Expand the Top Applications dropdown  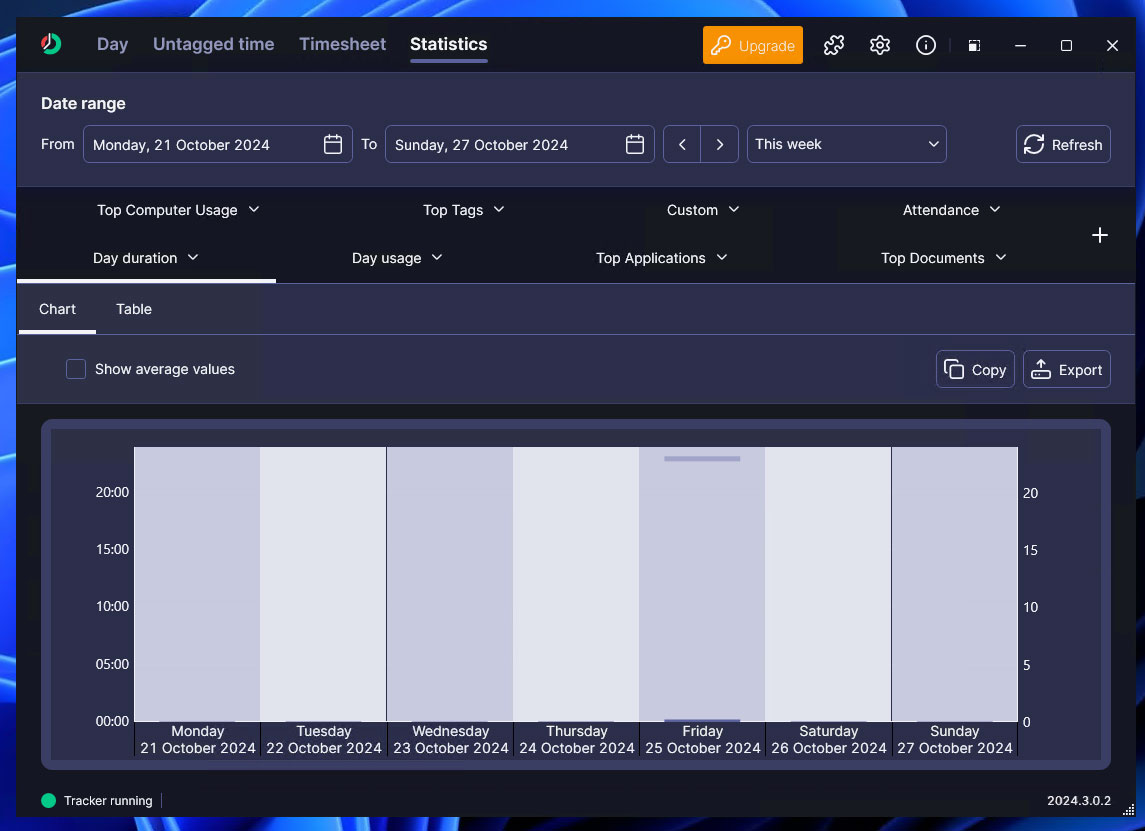(661, 258)
